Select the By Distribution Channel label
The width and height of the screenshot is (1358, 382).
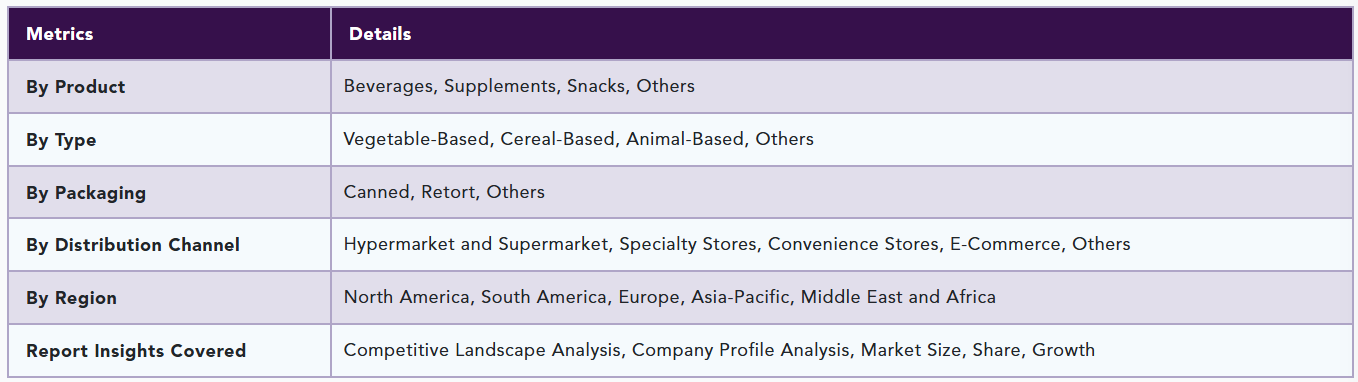[133, 245]
